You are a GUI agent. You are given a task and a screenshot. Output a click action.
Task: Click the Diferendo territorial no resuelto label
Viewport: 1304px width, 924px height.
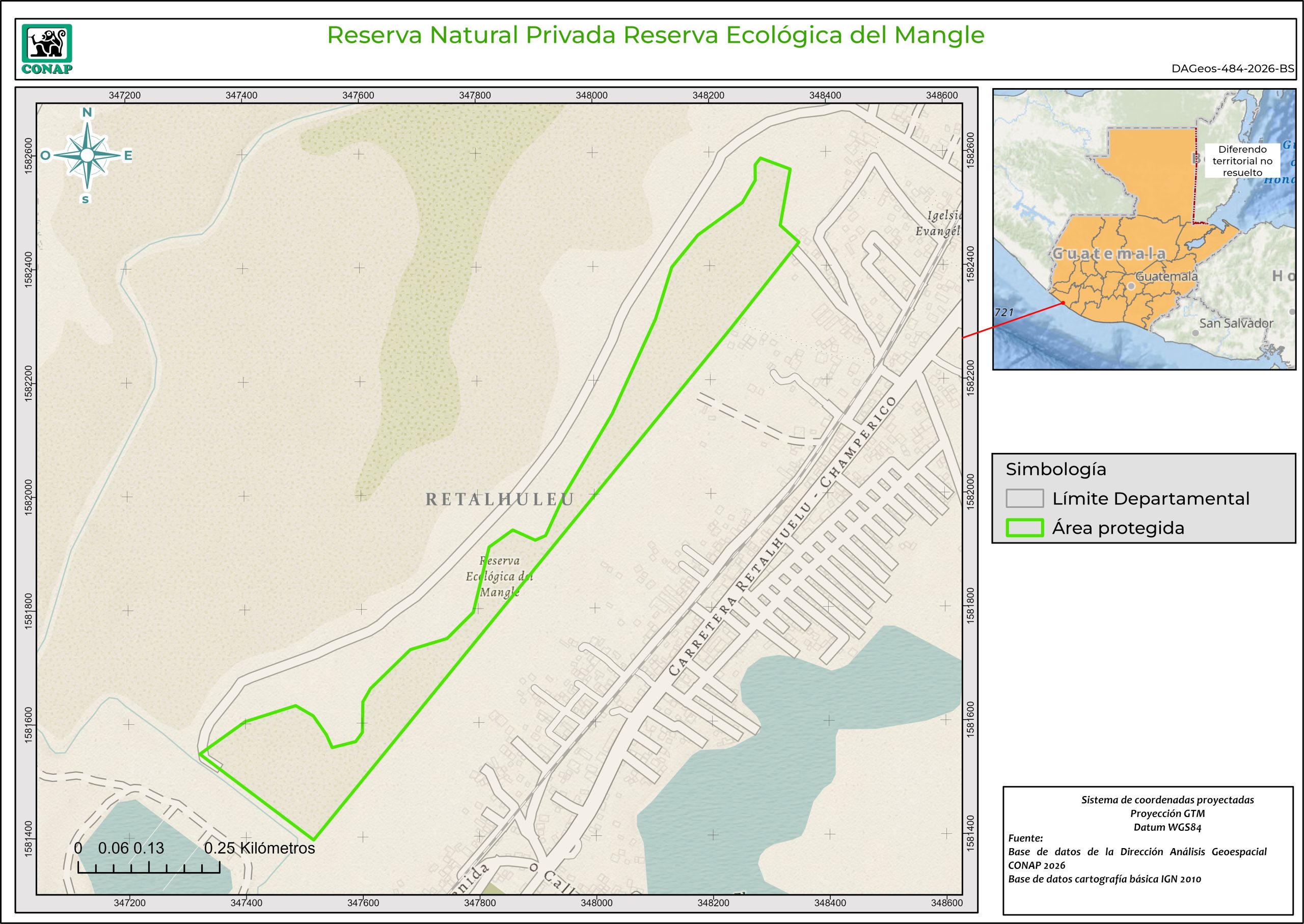click(1242, 161)
